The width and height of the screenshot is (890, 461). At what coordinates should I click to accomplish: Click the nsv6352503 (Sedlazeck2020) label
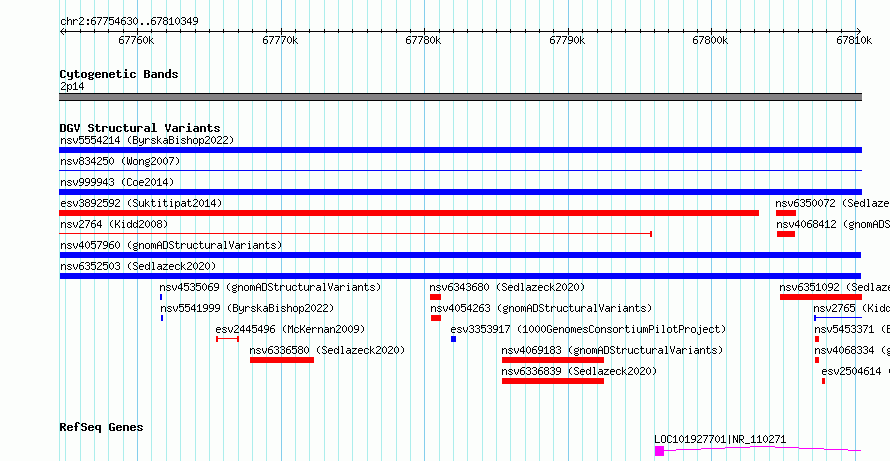pyautogui.click(x=138, y=266)
